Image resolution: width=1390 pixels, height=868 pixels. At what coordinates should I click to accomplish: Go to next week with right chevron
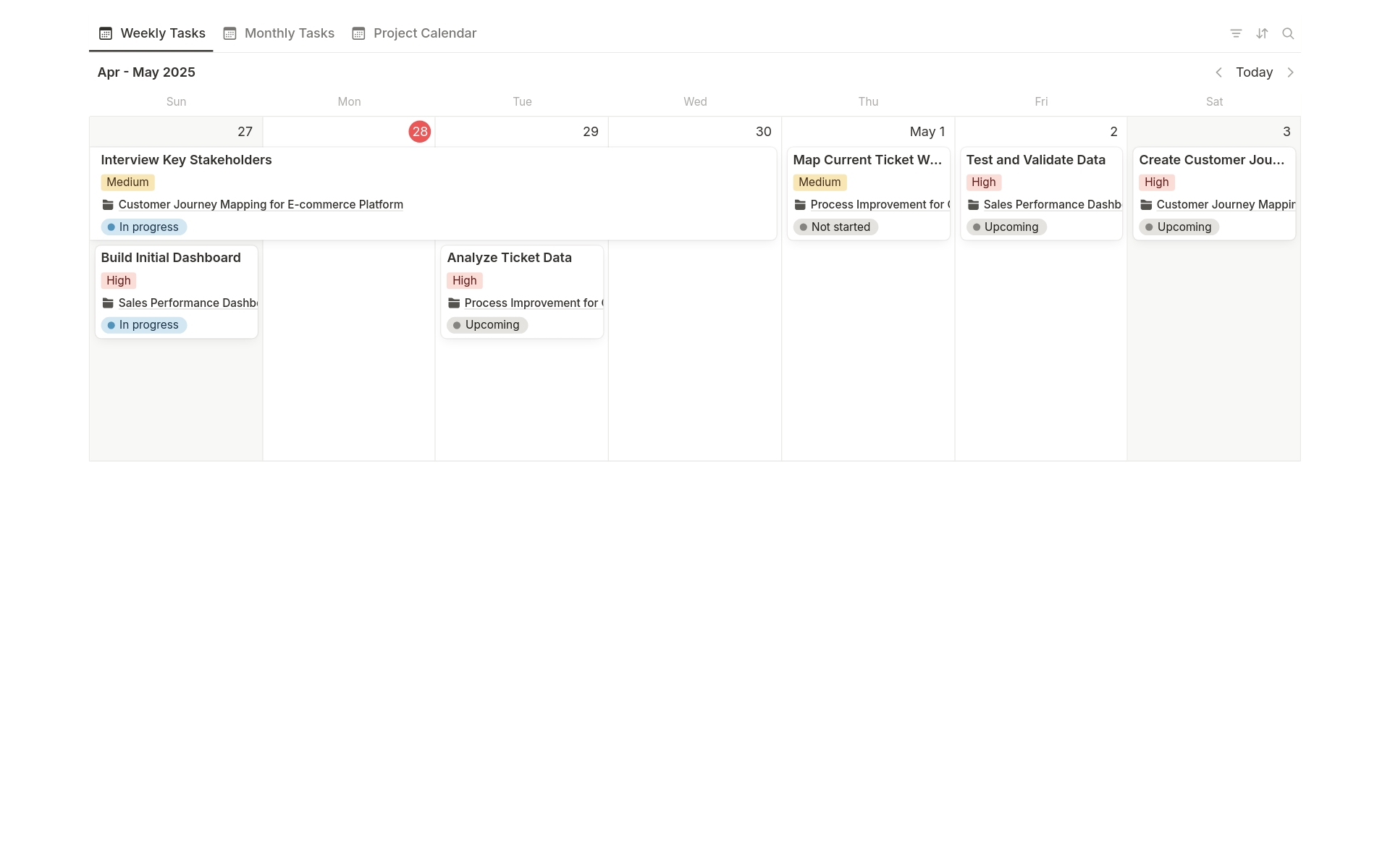tap(1290, 72)
